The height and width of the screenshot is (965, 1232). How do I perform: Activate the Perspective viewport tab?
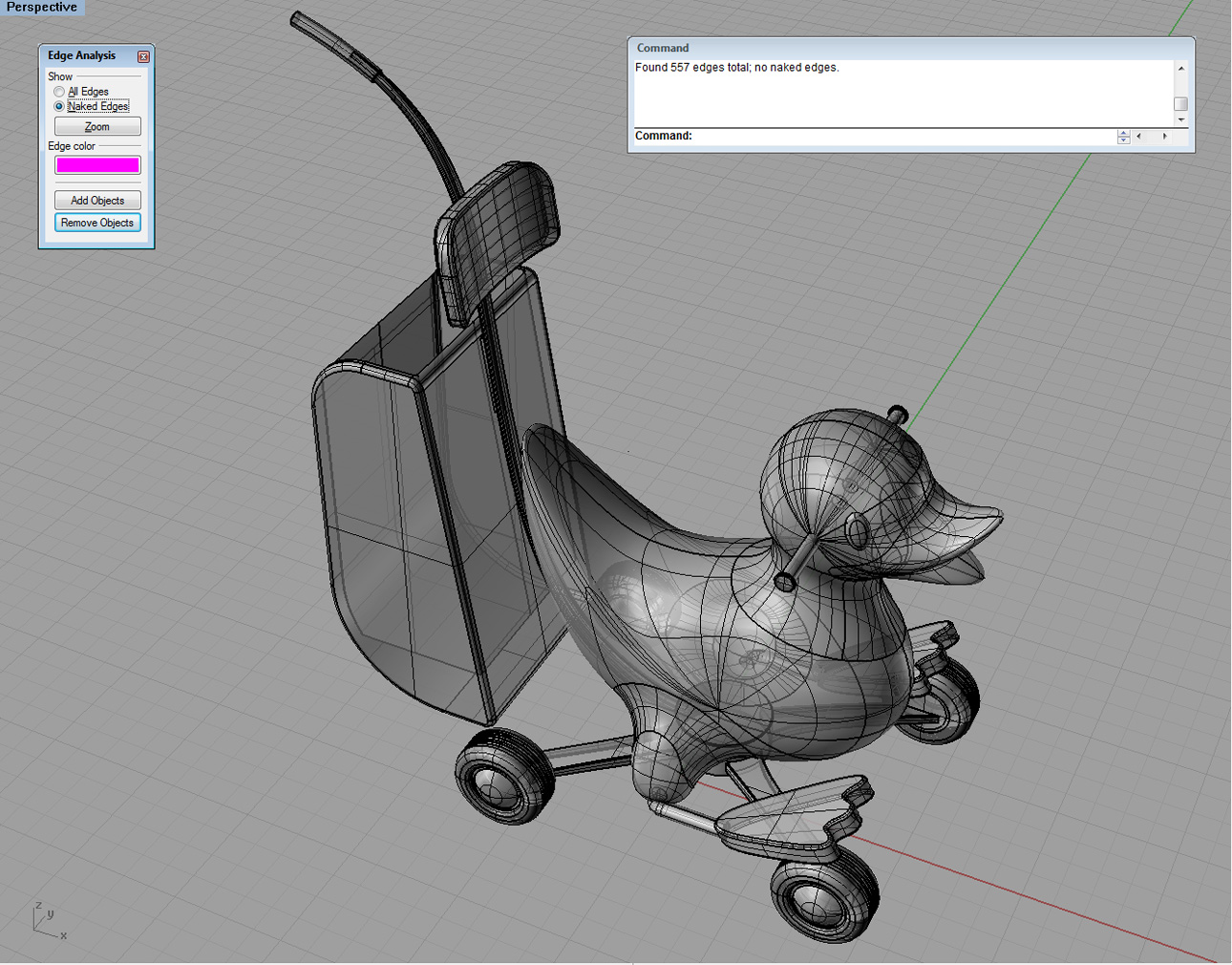point(42,8)
